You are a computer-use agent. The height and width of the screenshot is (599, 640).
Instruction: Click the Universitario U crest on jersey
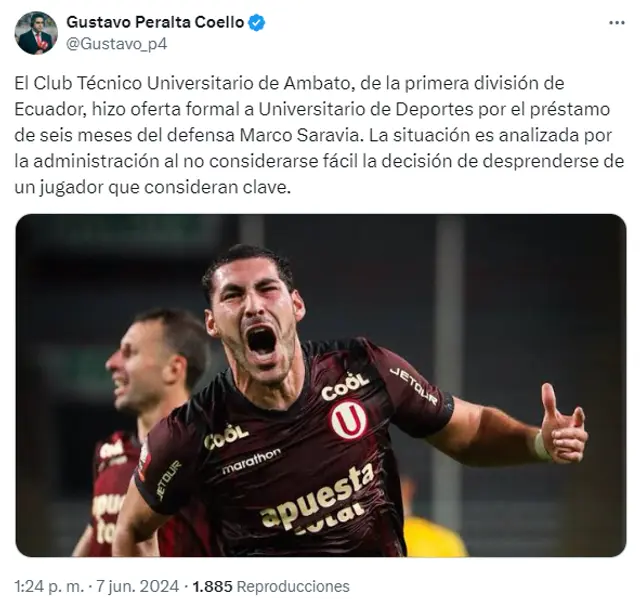(x=348, y=419)
